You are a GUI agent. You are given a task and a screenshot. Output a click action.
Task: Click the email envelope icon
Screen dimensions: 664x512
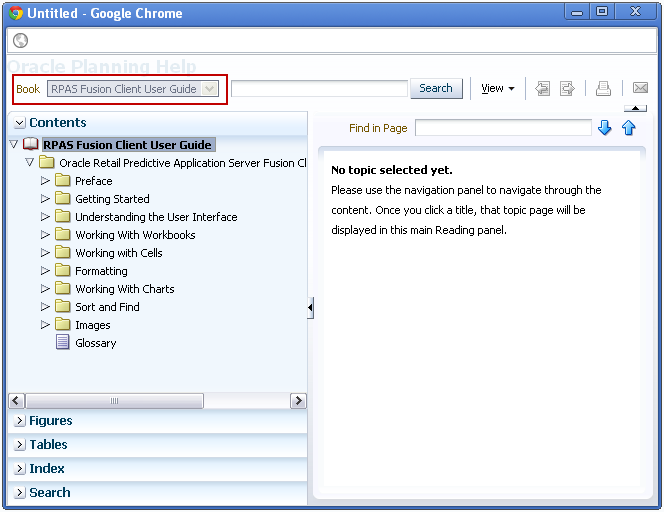(640, 88)
